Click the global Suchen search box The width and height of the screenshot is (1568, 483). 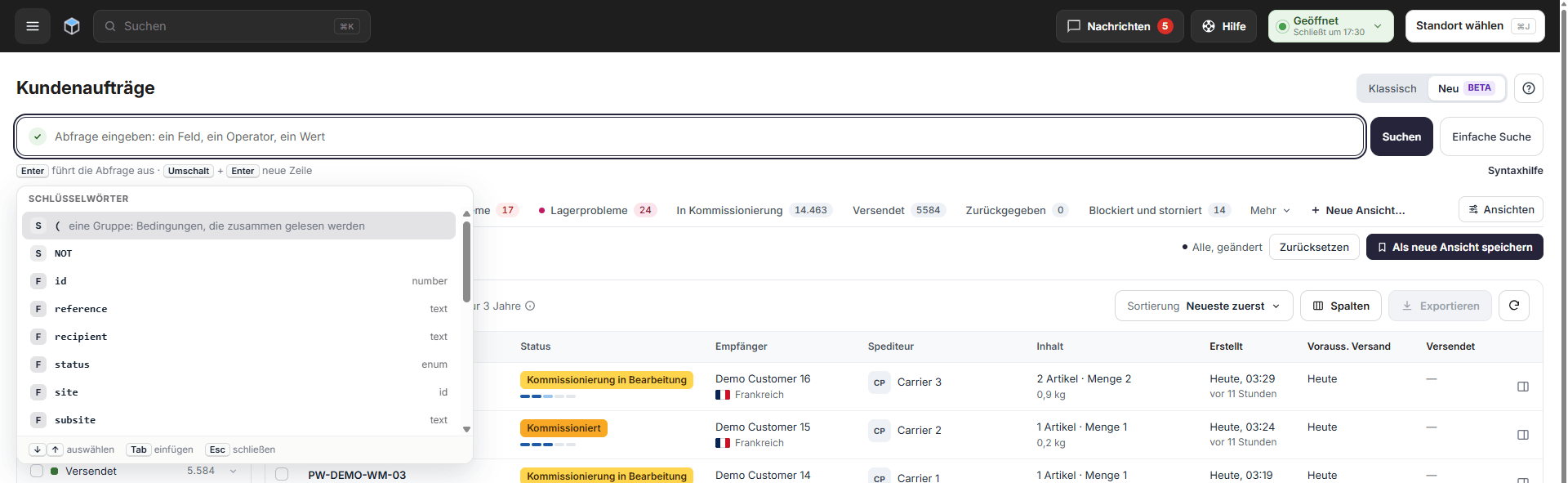(232, 26)
